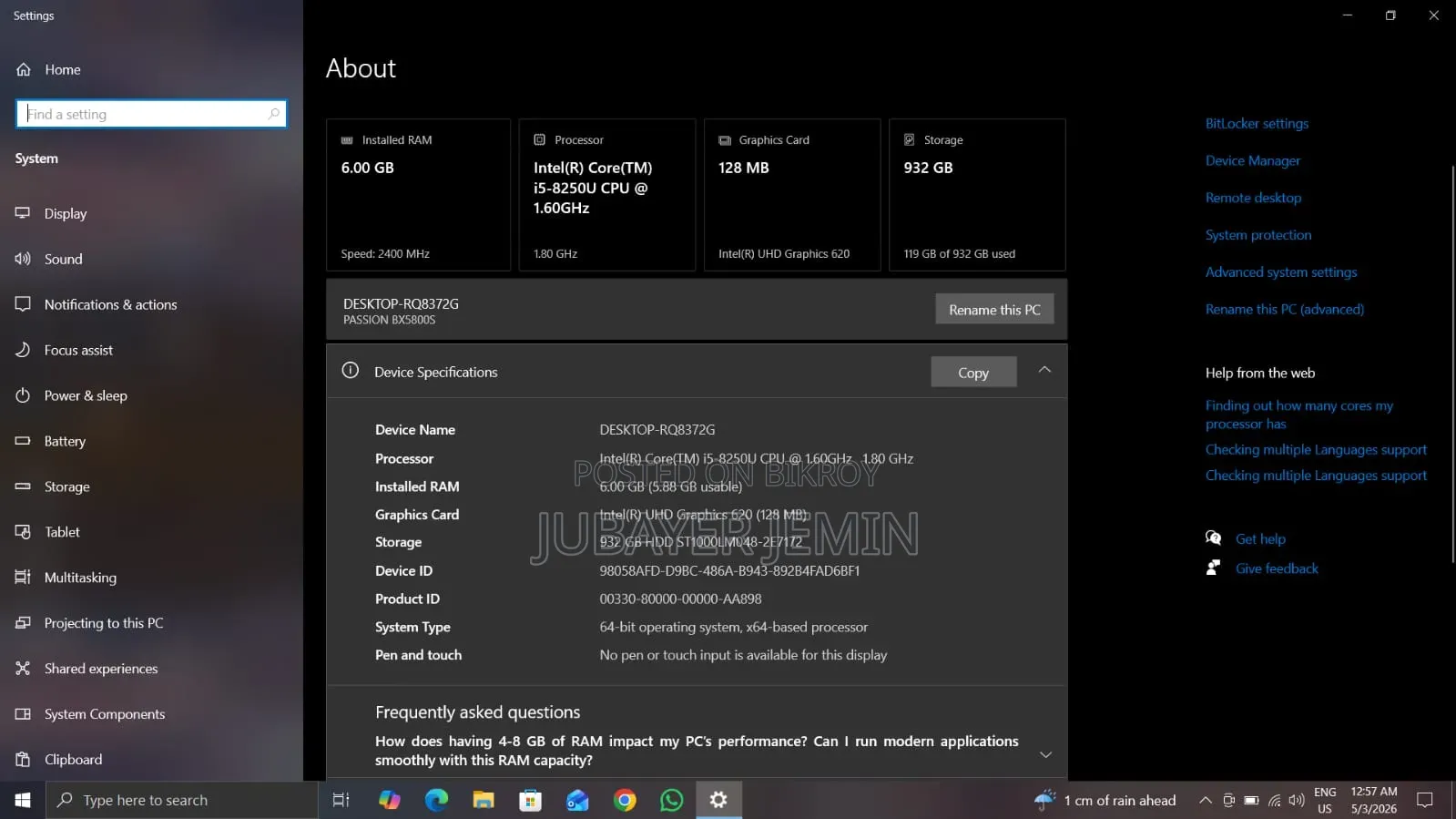The image size is (1456, 819).
Task: Click the Processor i5-8250U card
Action: click(x=607, y=195)
